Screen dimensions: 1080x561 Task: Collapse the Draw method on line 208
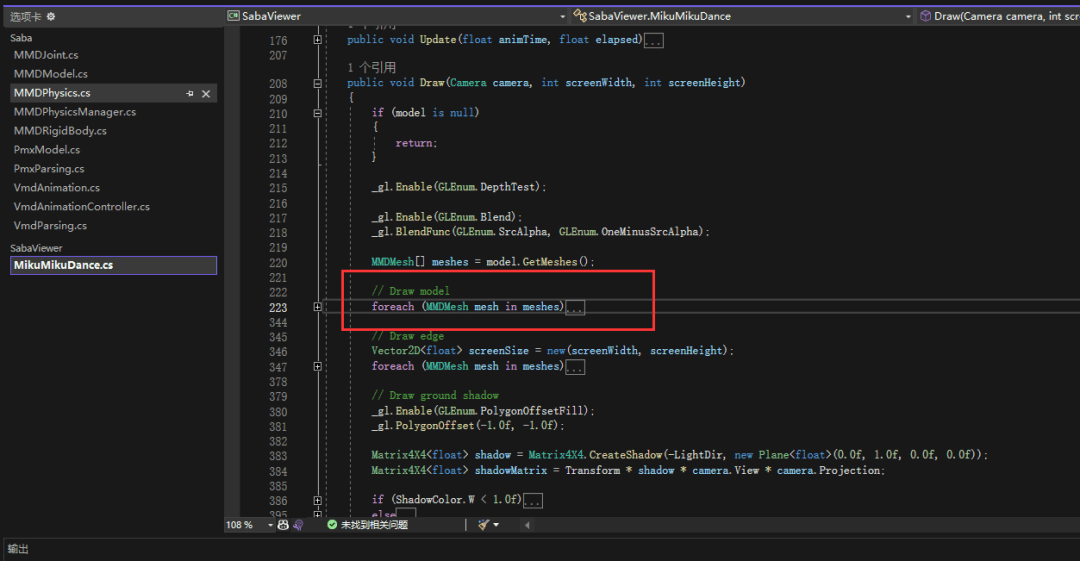[318, 84]
